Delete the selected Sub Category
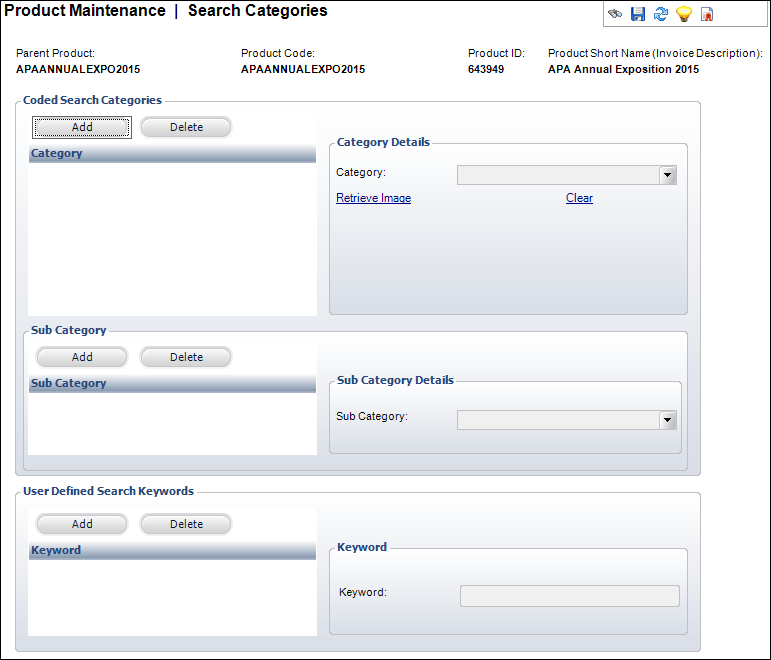The height and width of the screenshot is (660, 771). [x=186, y=357]
